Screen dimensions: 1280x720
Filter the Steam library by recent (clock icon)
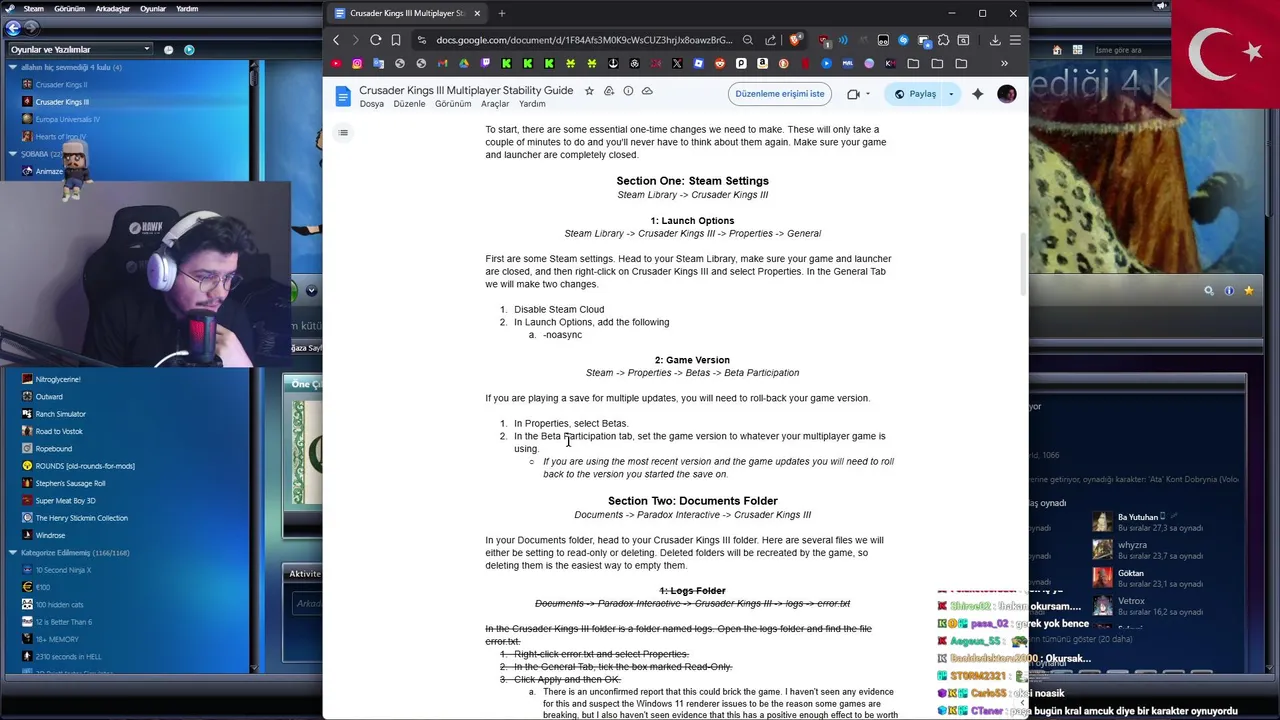tap(168, 49)
